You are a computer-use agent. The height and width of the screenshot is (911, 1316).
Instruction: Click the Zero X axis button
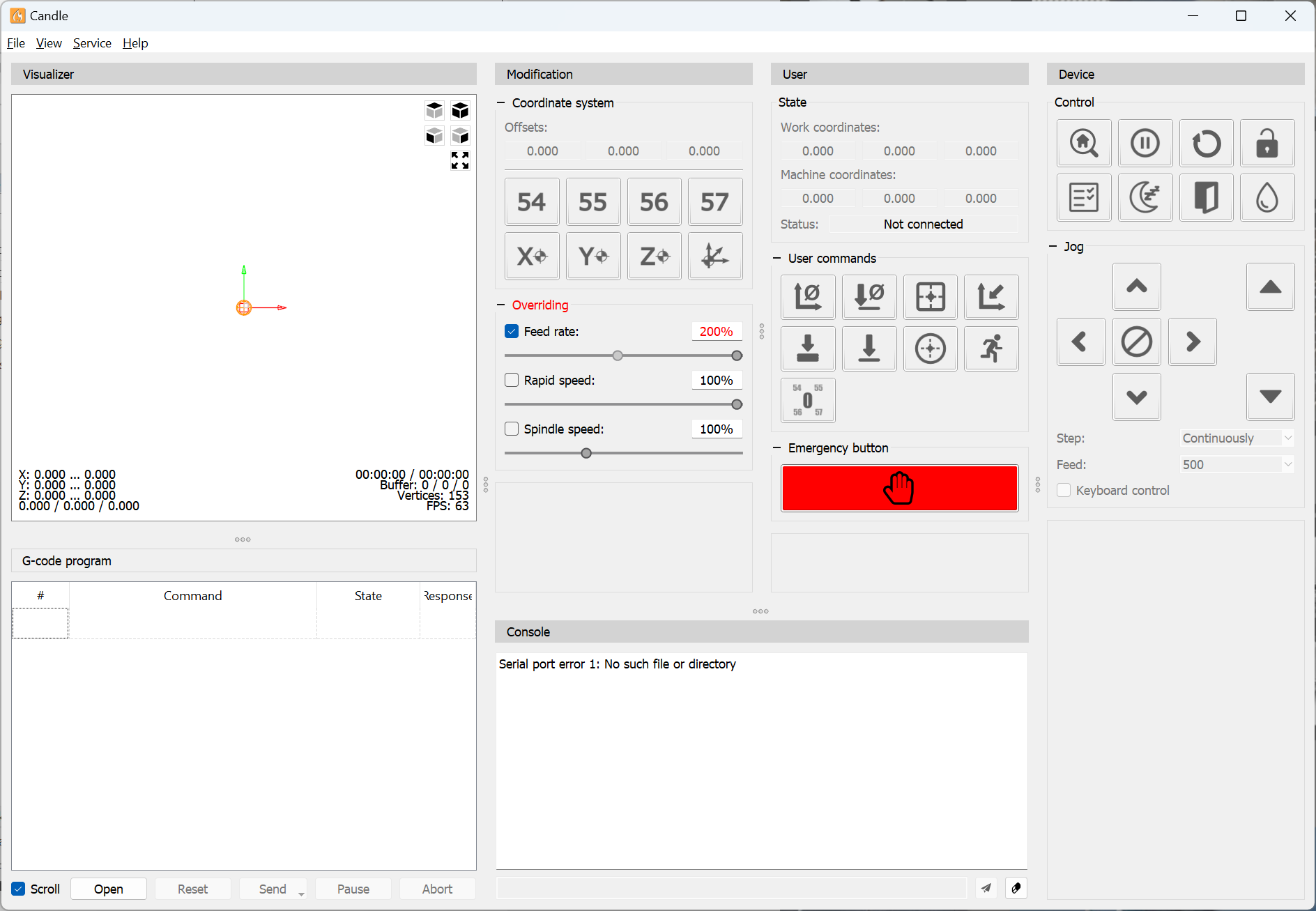[532, 257]
